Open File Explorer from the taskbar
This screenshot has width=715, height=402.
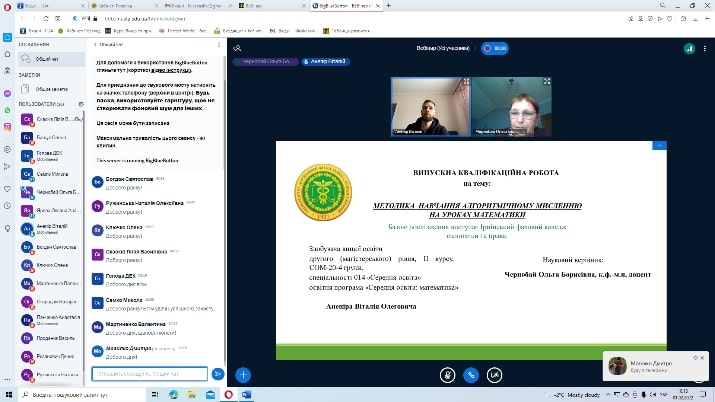(192, 395)
